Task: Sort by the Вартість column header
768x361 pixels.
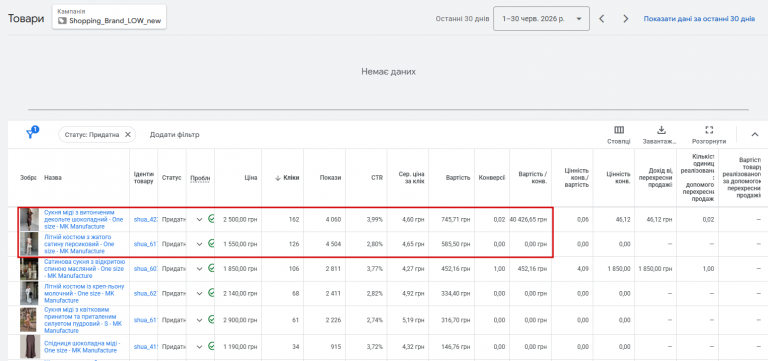Action: click(458, 178)
